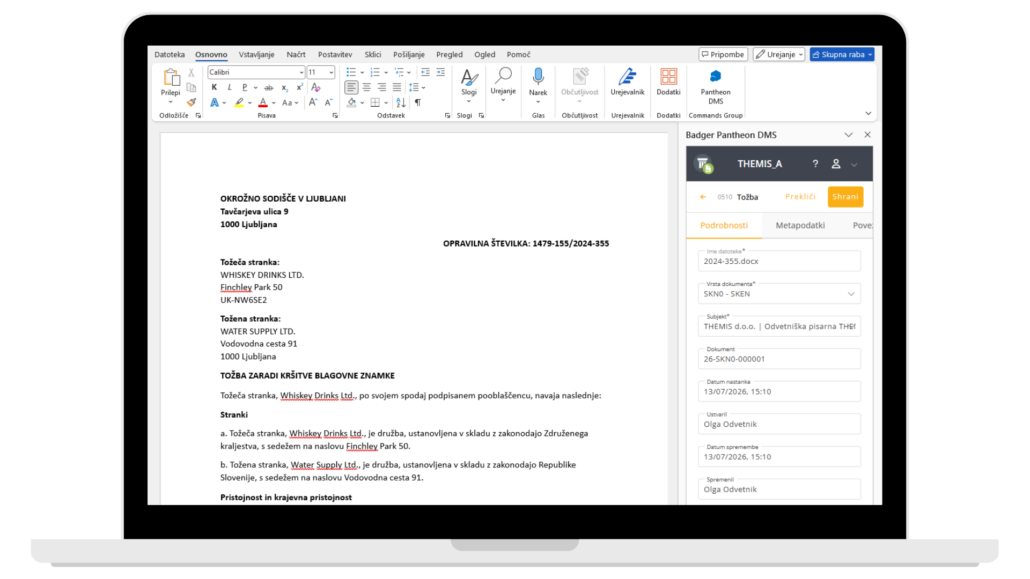The width and height of the screenshot is (1030, 579).
Task: Click the cut scissors icon
Action: pyautogui.click(x=191, y=72)
